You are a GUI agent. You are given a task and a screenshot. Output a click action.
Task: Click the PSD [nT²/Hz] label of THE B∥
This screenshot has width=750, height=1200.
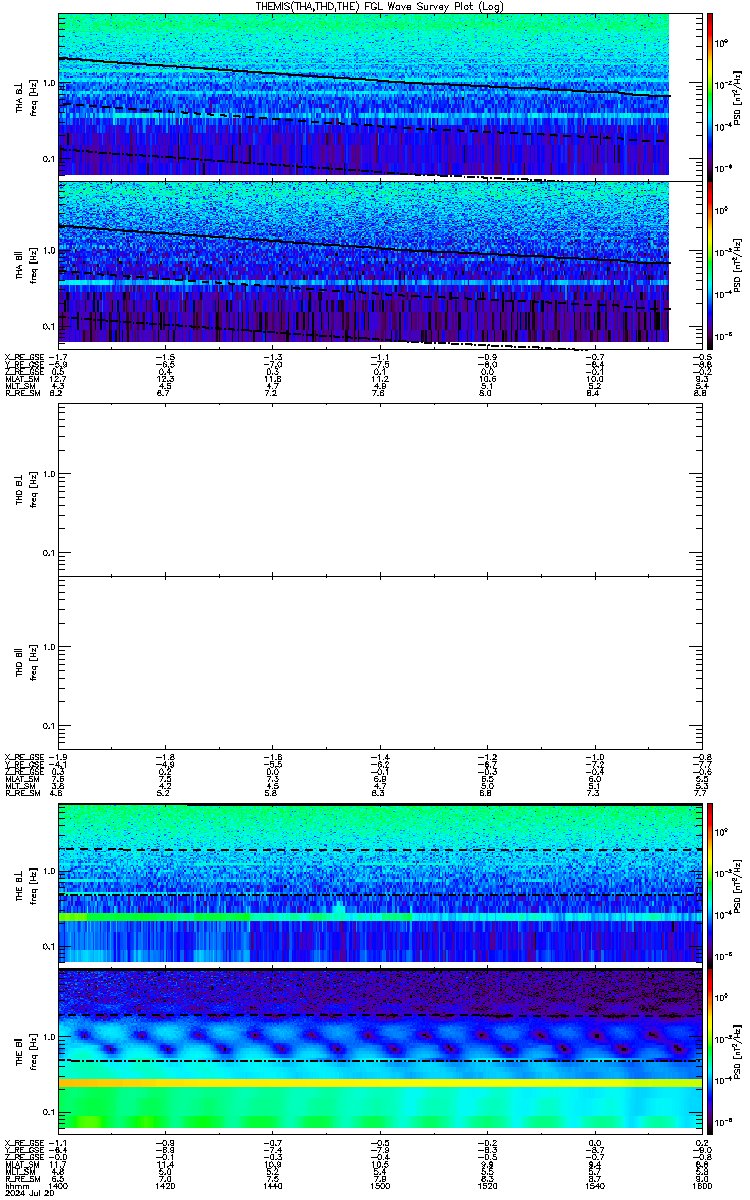[739, 1050]
